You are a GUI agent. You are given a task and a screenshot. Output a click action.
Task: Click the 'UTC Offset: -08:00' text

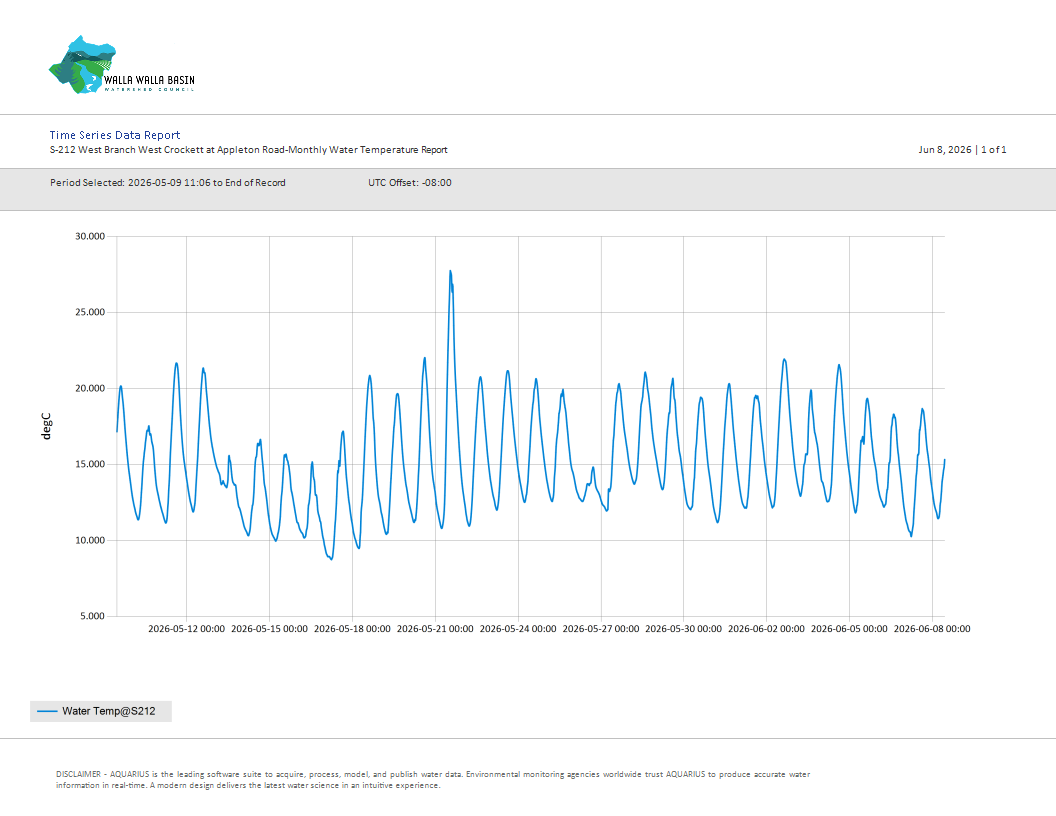[409, 182]
